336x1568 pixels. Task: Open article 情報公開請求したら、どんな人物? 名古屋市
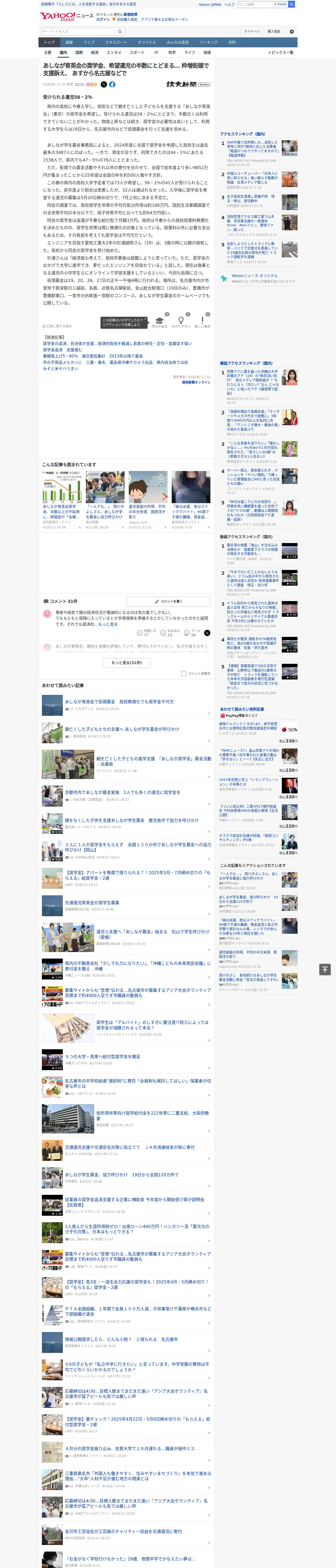[121, 1339]
